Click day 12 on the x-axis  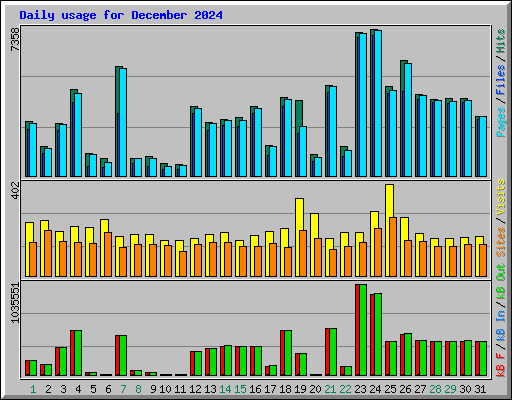coord(195,389)
